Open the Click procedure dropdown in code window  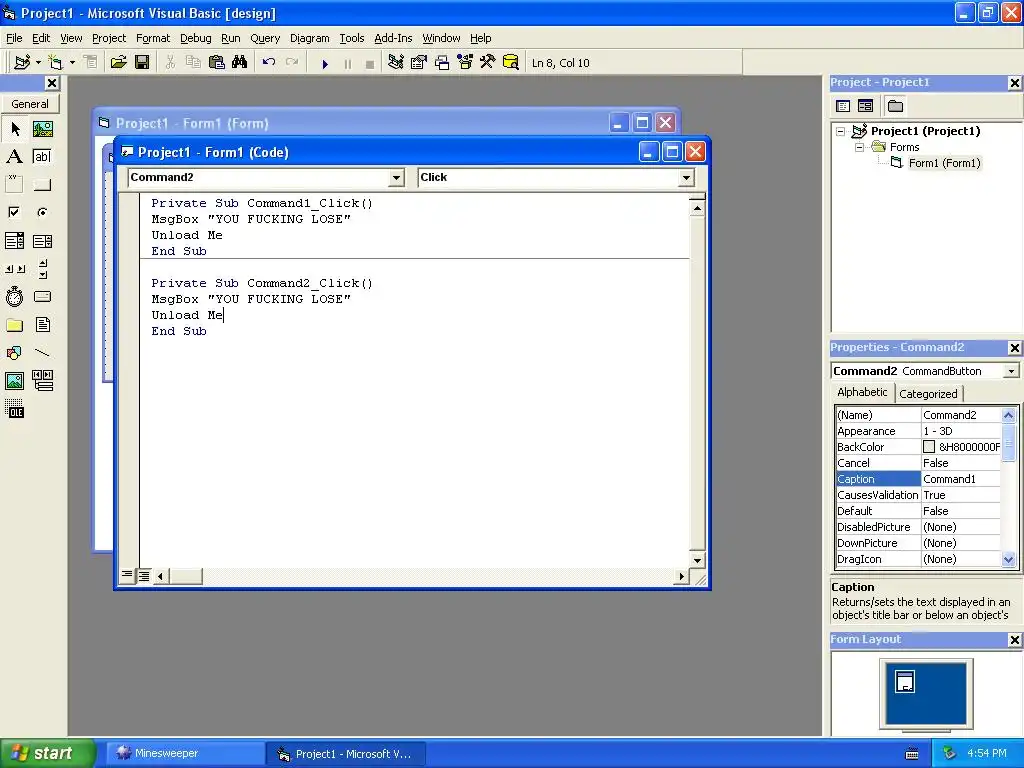(686, 178)
